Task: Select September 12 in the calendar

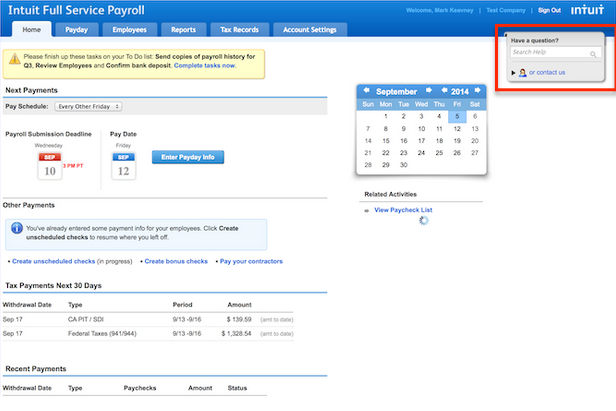Action: [455, 128]
